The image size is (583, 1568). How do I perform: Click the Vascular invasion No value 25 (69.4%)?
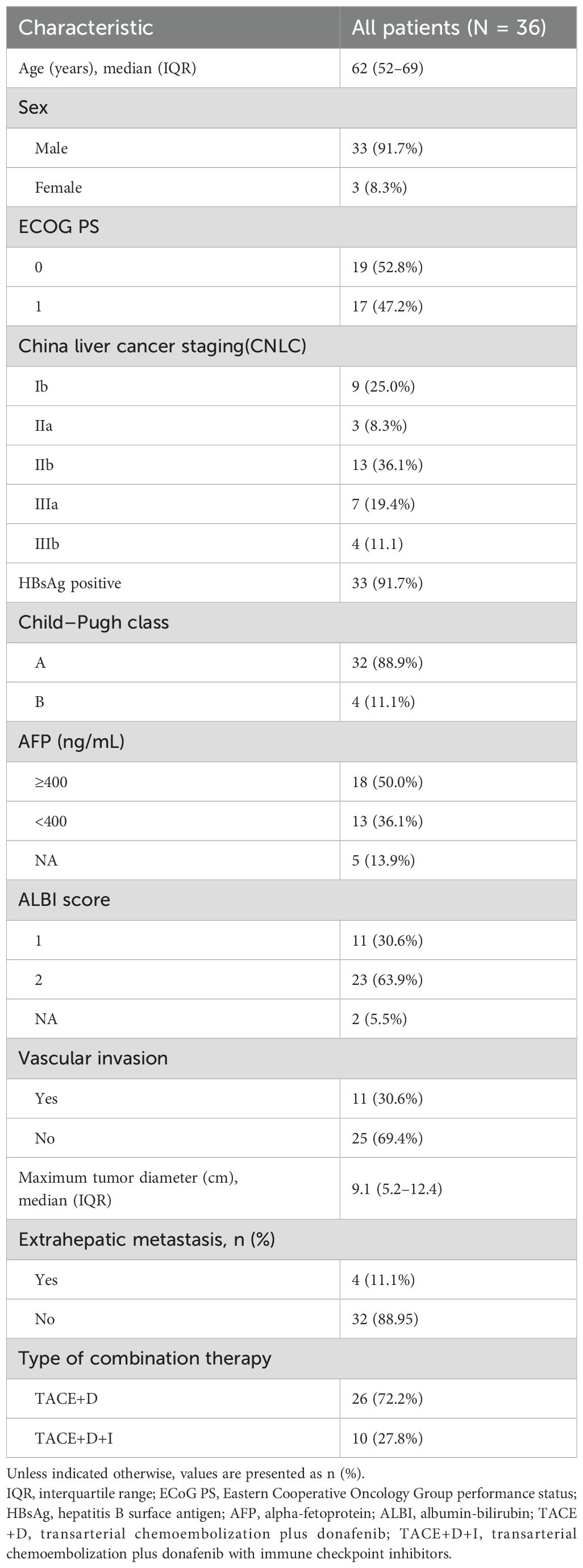387,1138
